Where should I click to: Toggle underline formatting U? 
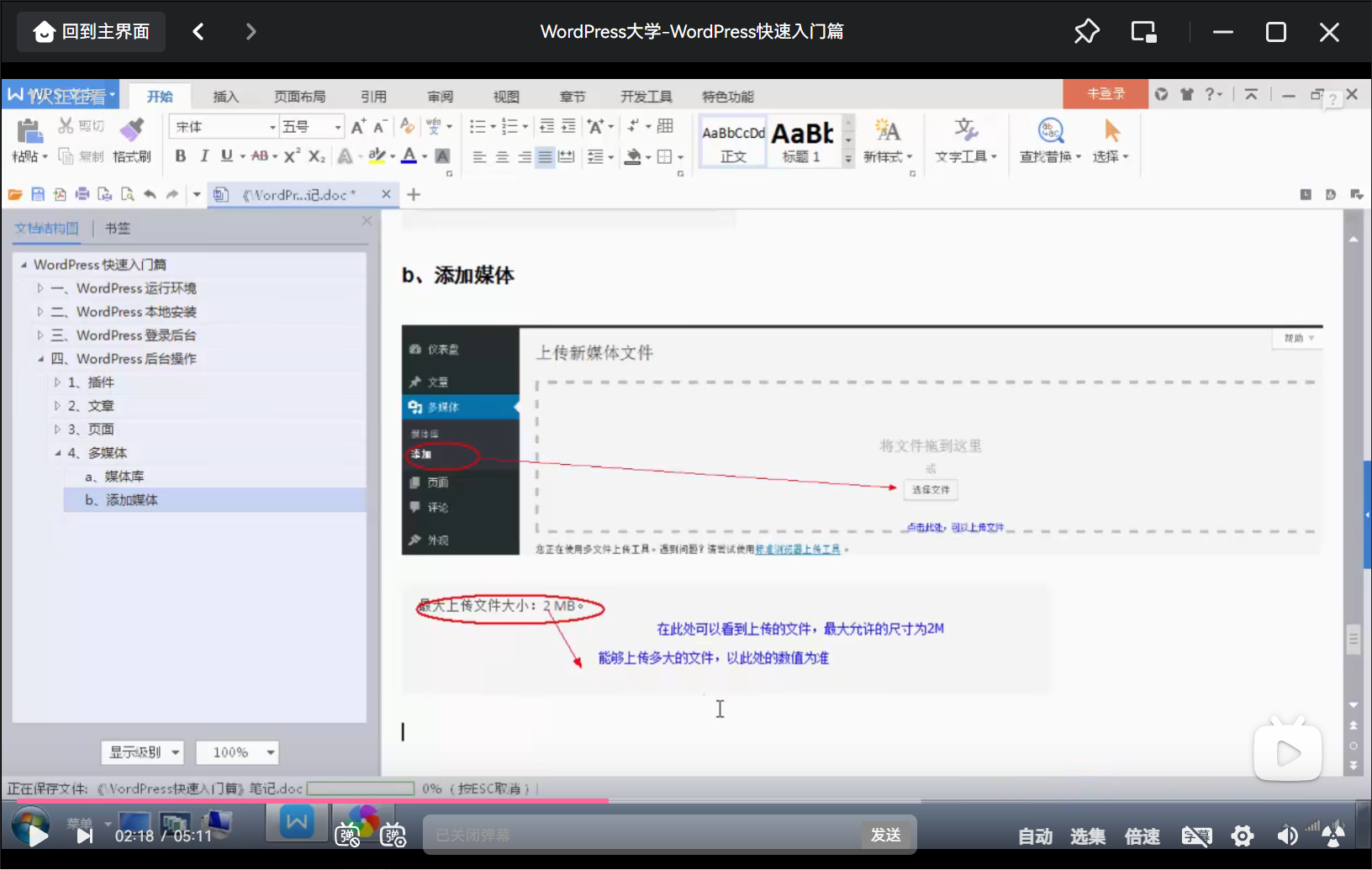tap(227, 156)
